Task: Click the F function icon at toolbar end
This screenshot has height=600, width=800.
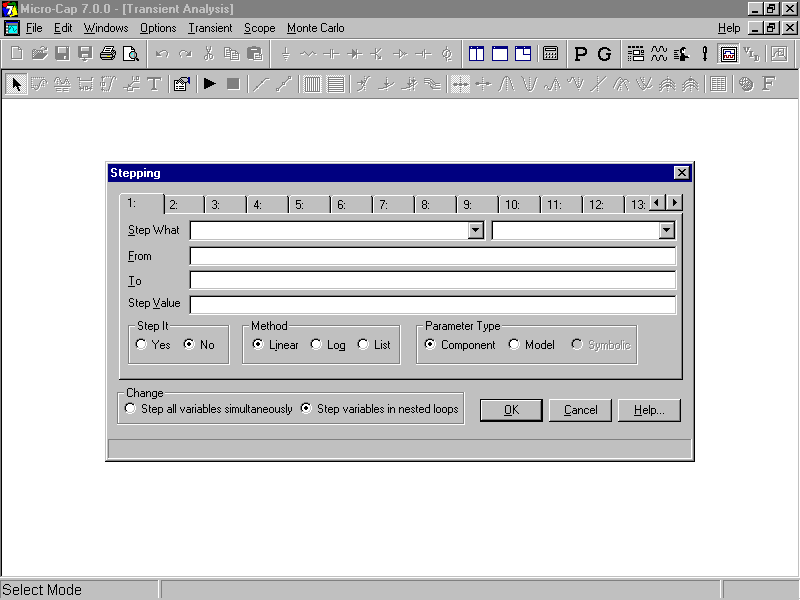Action: coord(768,84)
